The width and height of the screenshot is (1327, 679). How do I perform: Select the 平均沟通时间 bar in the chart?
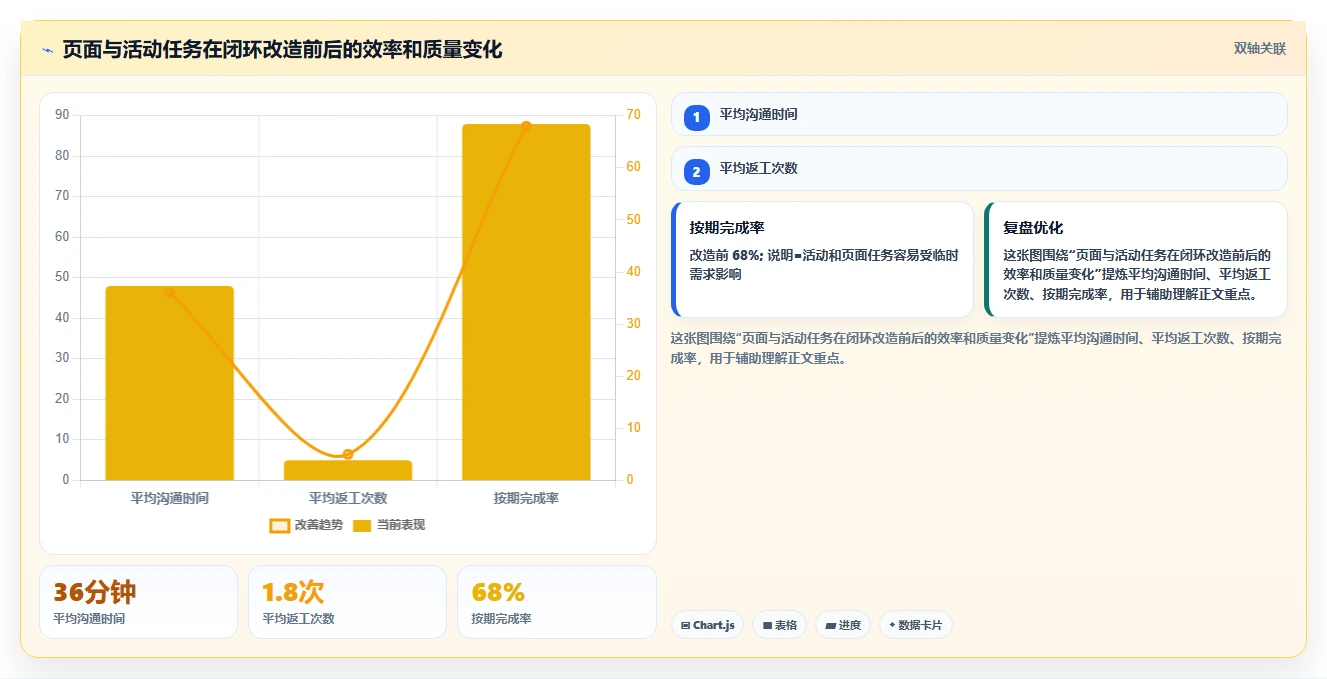(x=169, y=383)
